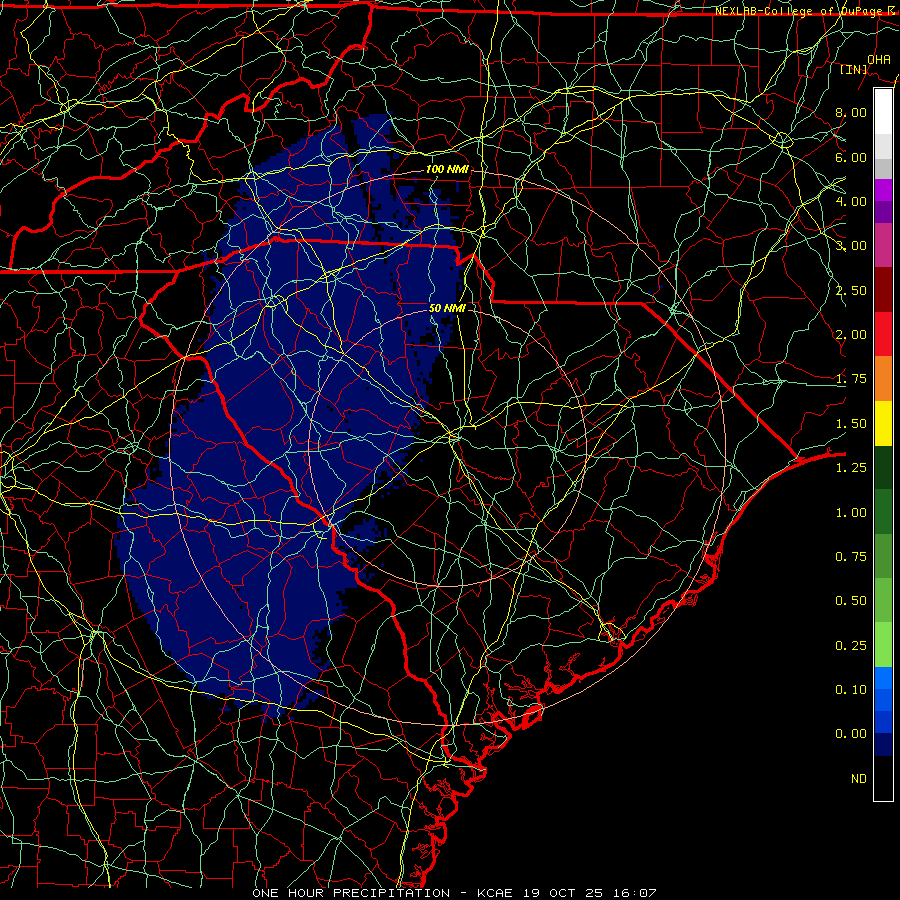The width and height of the screenshot is (900, 900).
Task: Click the 6.00 legend value
Action: (x=851, y=157)
